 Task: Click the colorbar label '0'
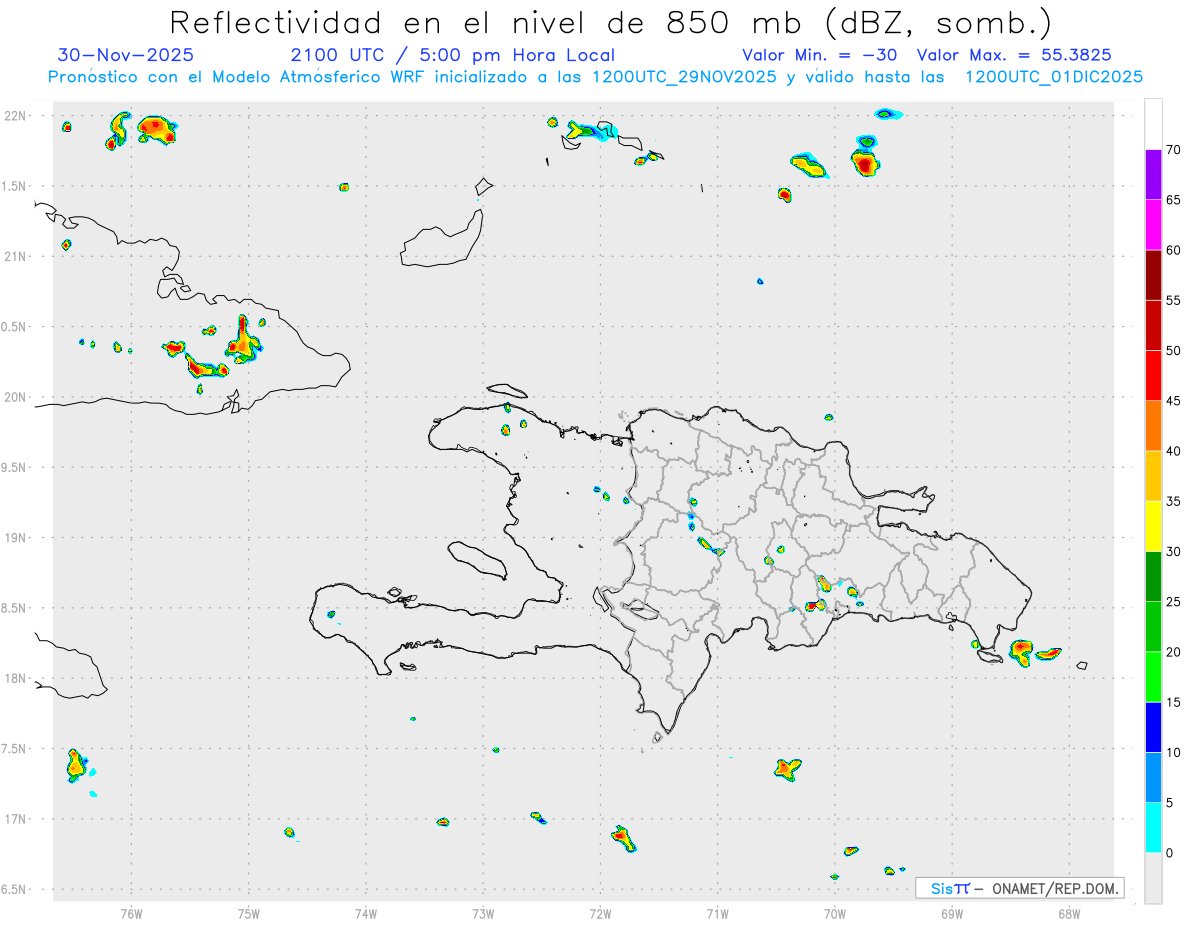click(1170, 853)
